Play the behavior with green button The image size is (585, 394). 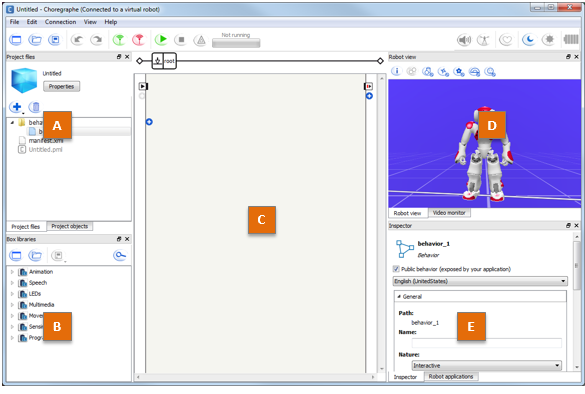coord(161,39)
